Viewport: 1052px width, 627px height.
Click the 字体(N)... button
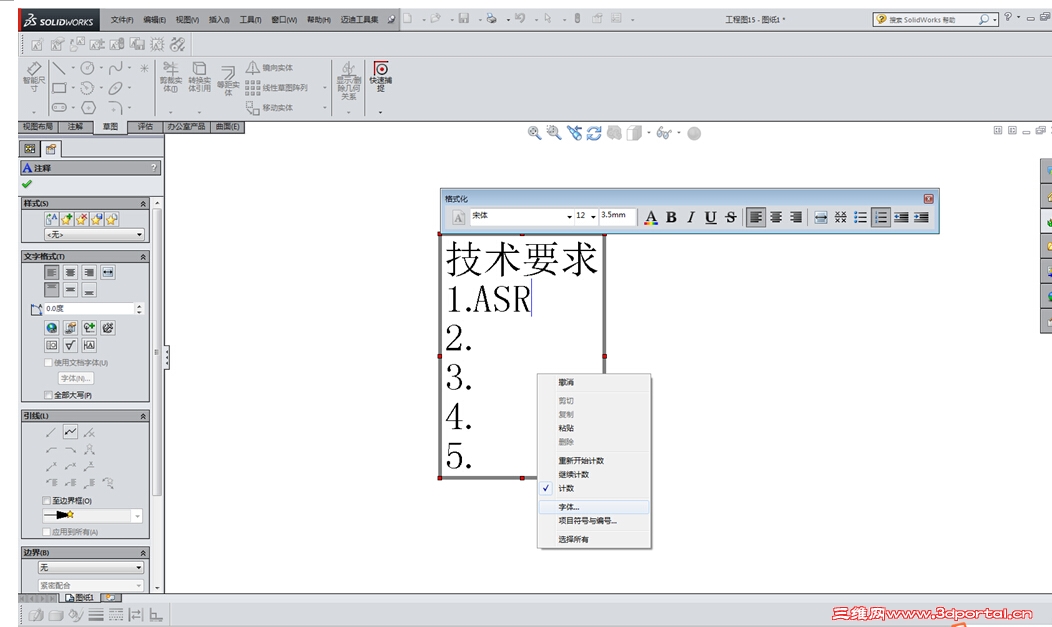75,378
